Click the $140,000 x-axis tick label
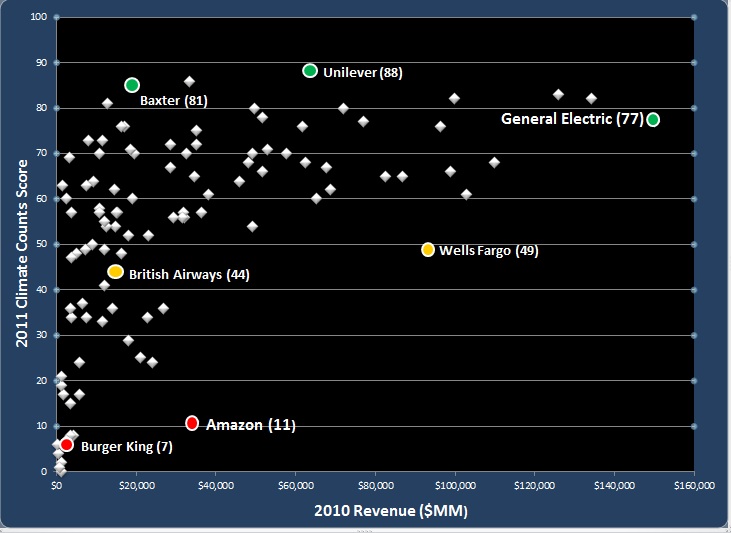This screenshot has width=731, height=533. [614, 486]
